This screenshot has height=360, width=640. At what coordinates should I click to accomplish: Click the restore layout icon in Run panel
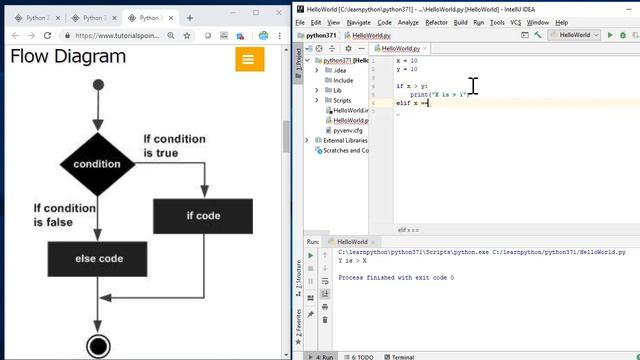tap(311, 298)
